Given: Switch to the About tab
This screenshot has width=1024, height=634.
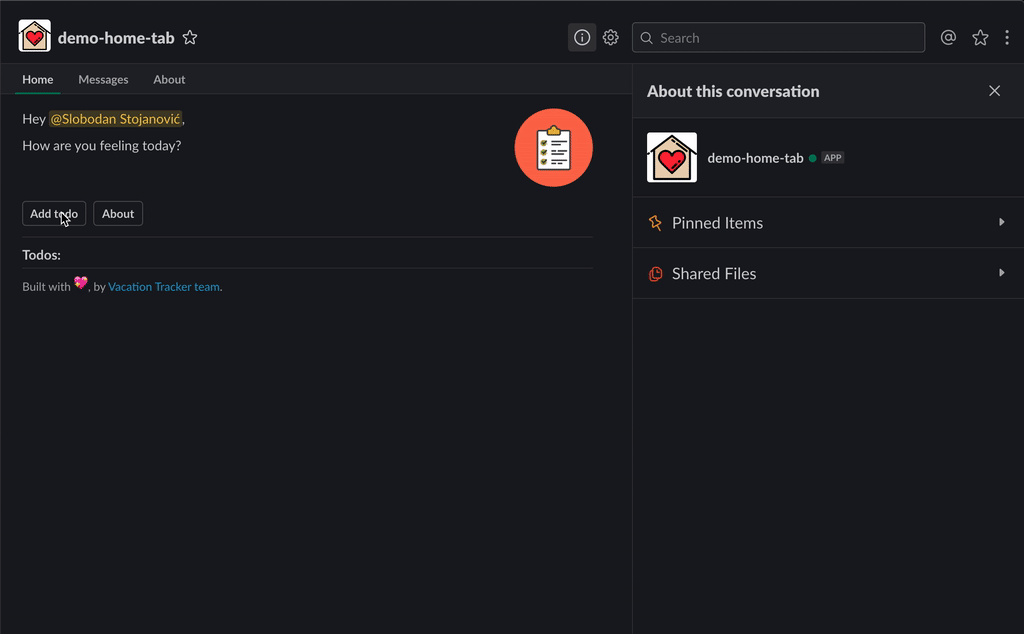Looking at the screenshot, I should point(169,80).
